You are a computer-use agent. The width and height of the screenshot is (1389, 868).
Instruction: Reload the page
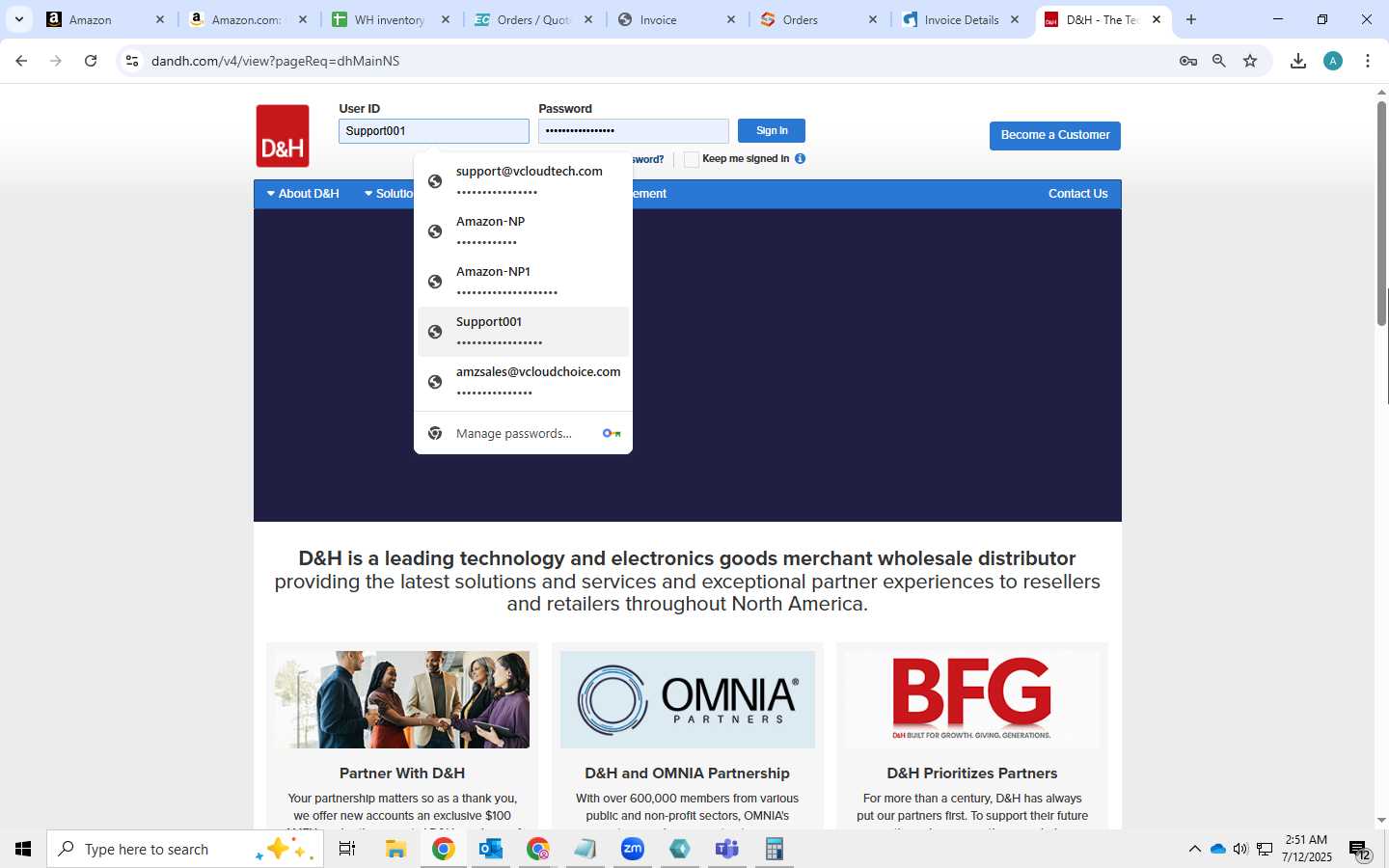click(91, 61)
